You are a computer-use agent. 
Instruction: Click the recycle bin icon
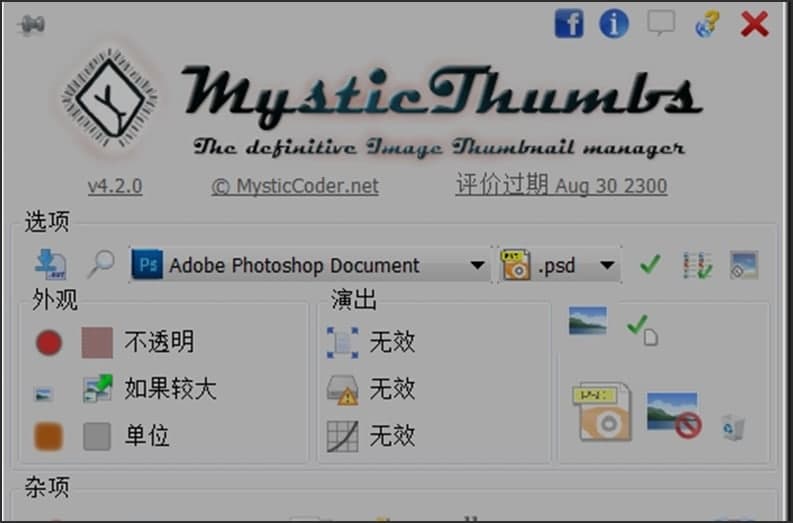[733, 427]
